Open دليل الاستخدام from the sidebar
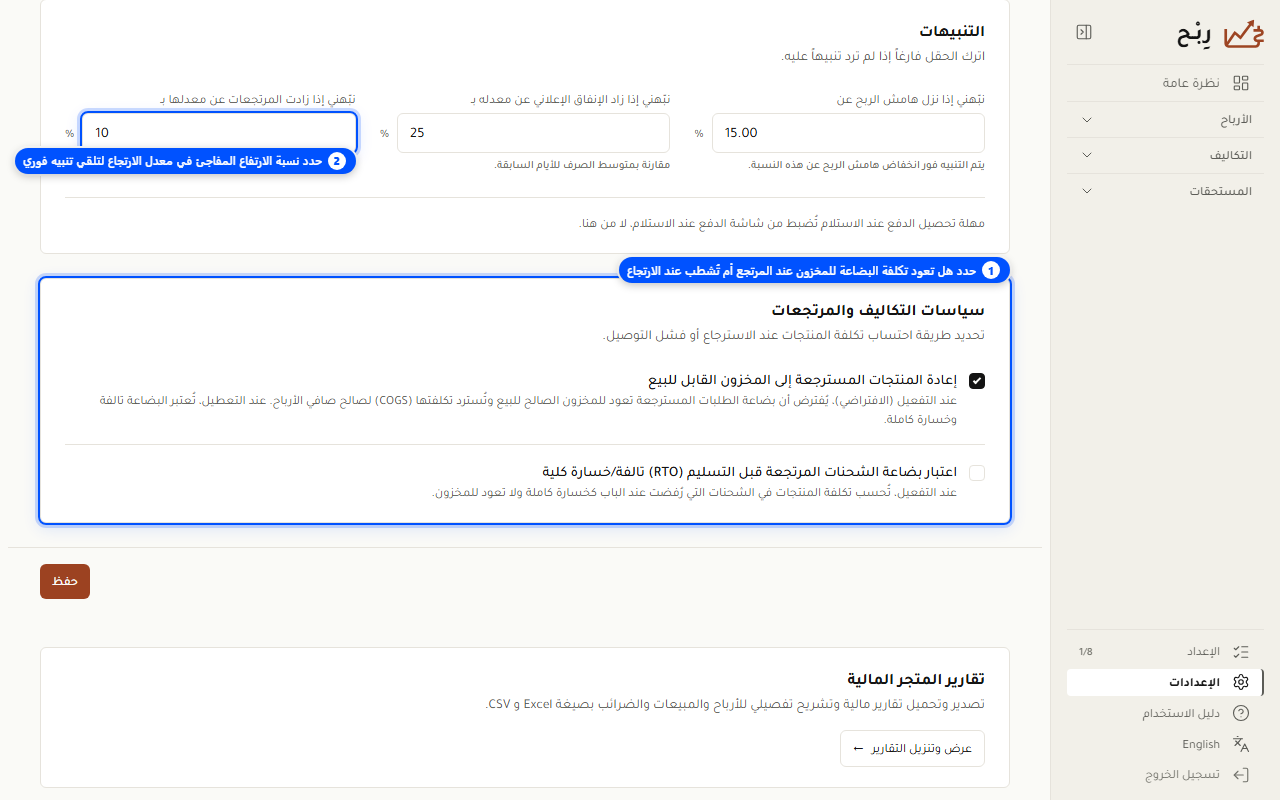 click(x=1166, y=713)
